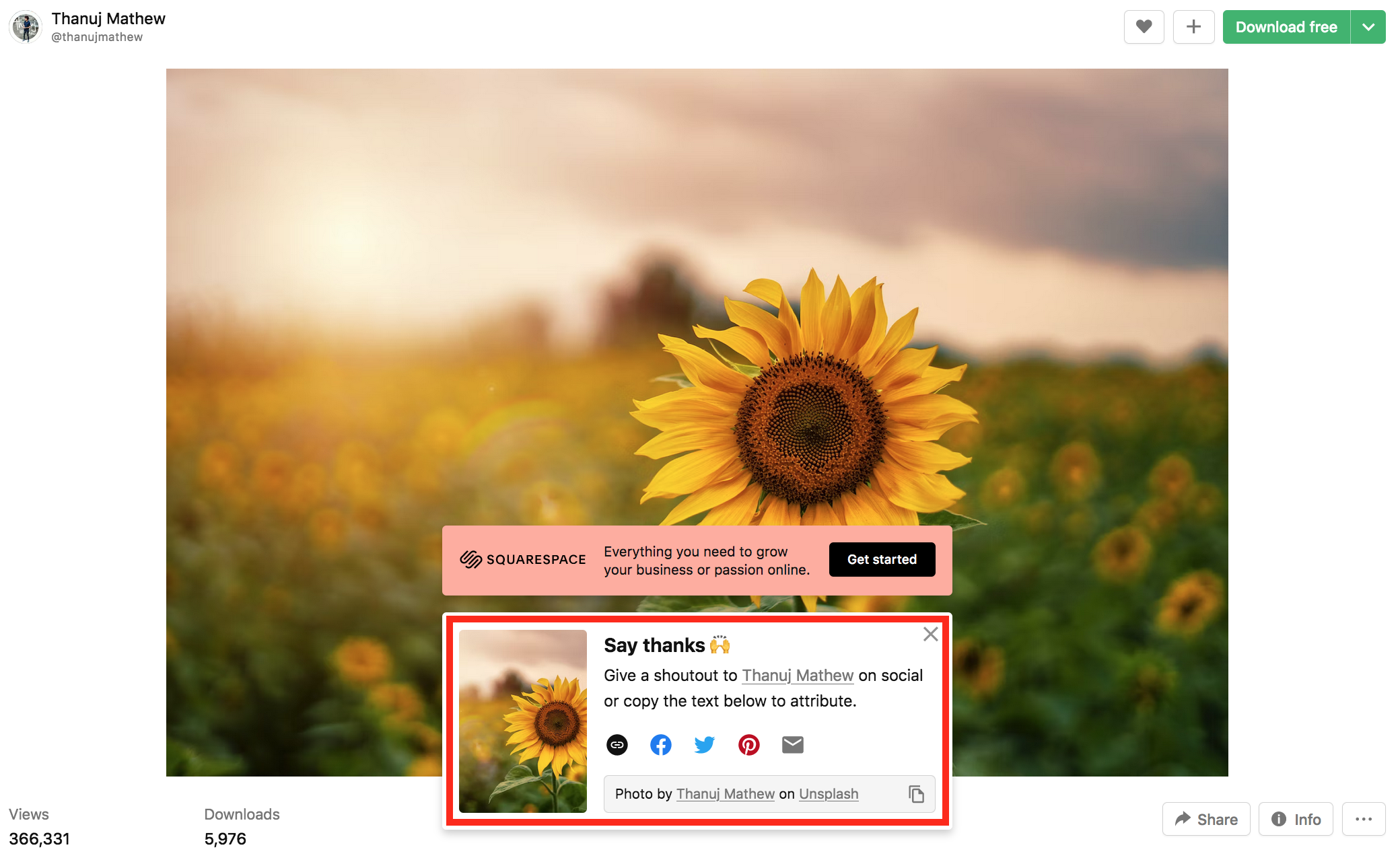
Task: Like the photo with the heart icon
Action: (x=1144, y=27)
